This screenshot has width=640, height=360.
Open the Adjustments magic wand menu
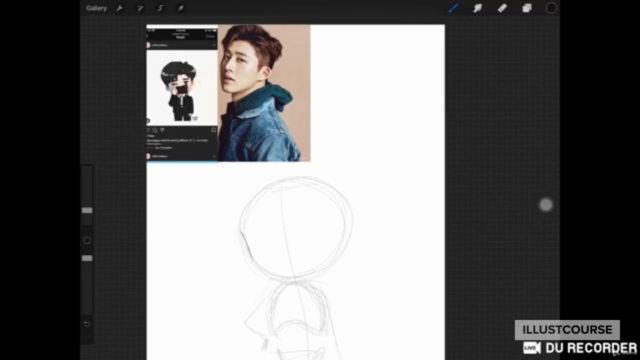pos(140,8)
